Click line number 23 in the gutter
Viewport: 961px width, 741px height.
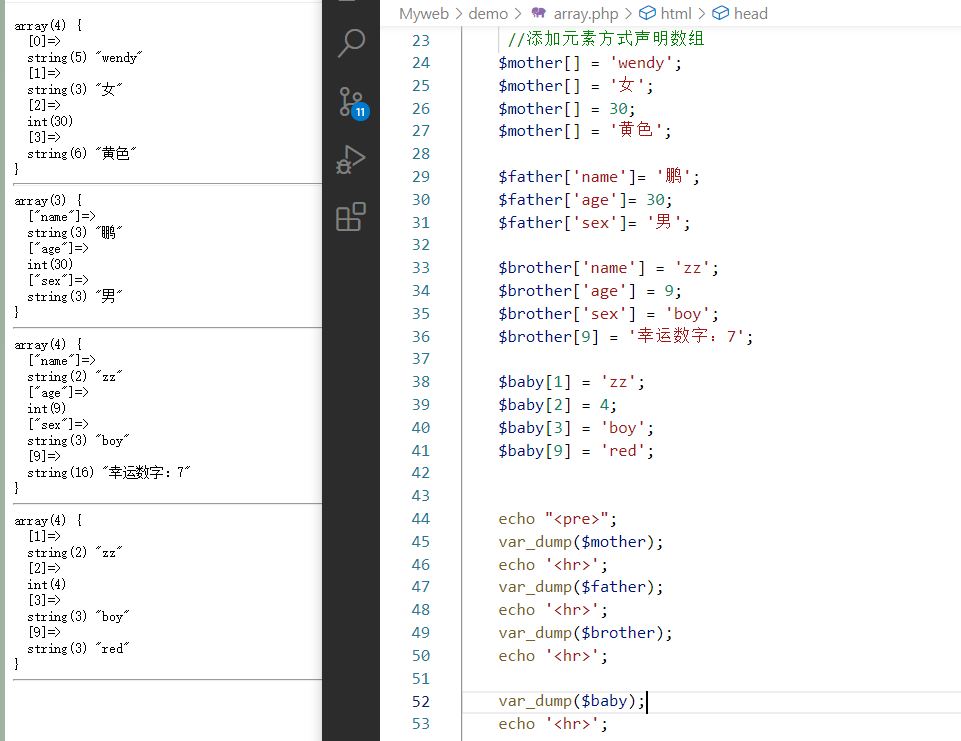coord(420,40)
